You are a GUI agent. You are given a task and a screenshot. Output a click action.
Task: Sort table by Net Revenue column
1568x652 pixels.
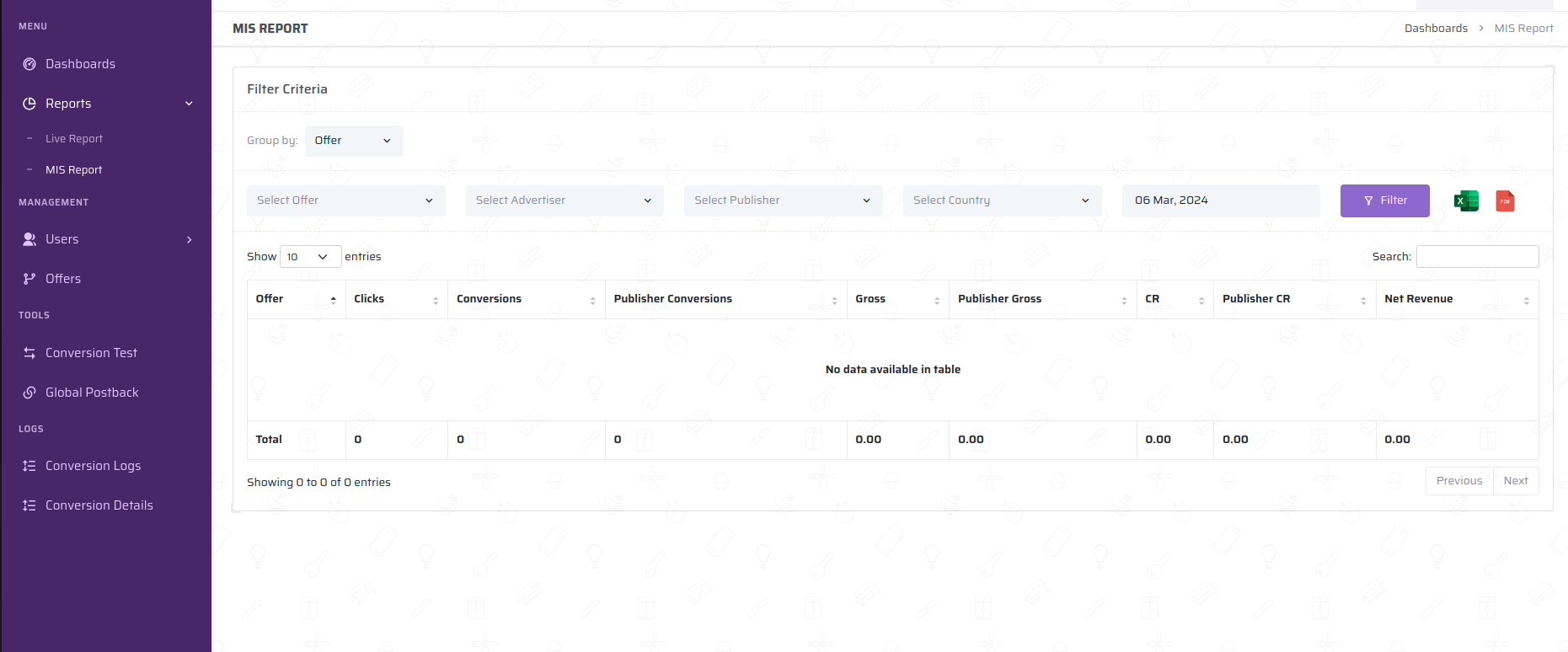[1456, 299]
